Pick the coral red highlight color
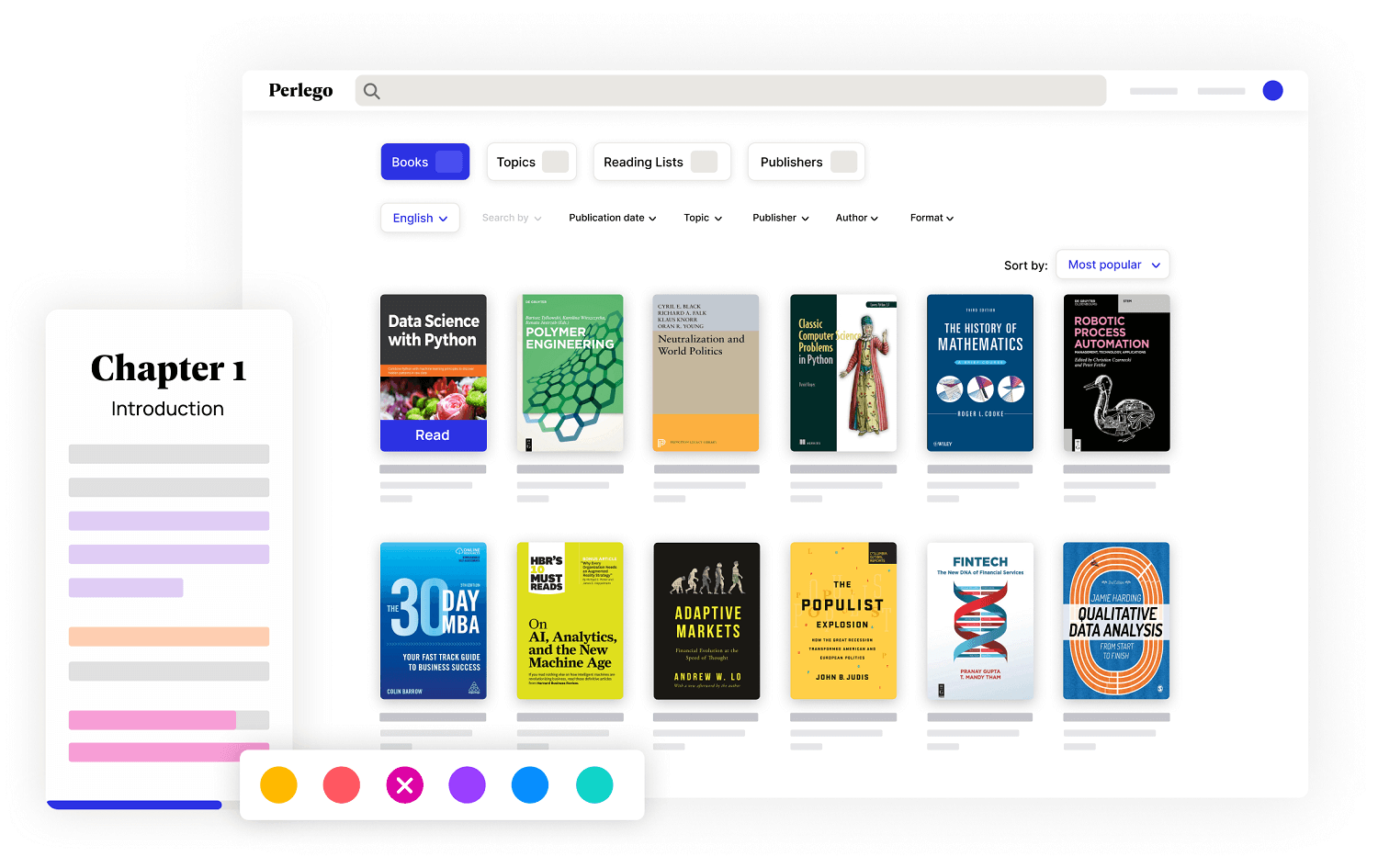Viewport: 1378px width, 868px height. pos(342,785)
